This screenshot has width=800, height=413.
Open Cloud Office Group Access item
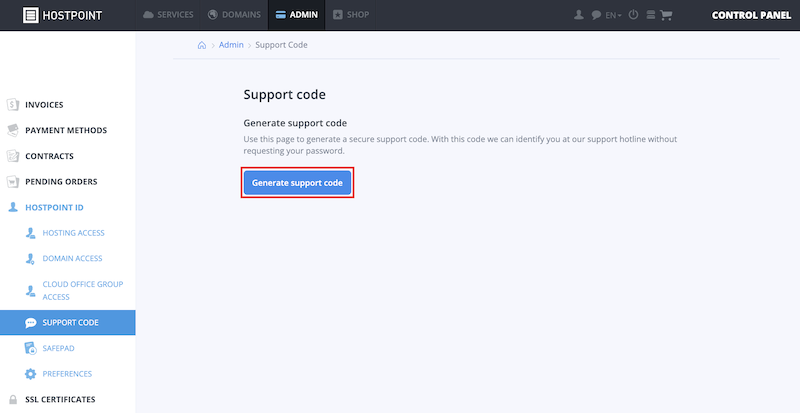click(x=83, y=290)
